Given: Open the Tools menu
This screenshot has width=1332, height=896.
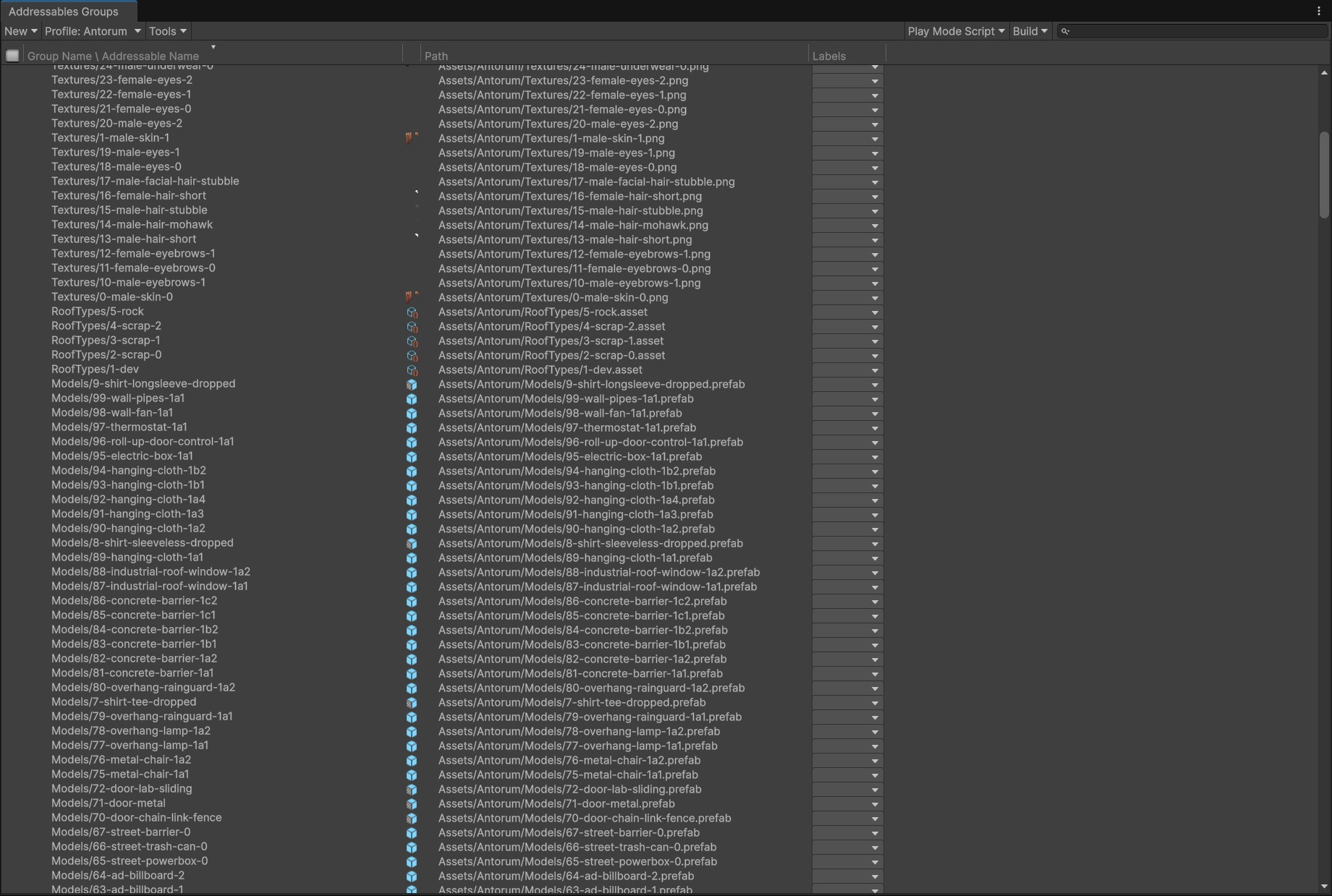Looking at the screenshot, I should tap(167, 31).
